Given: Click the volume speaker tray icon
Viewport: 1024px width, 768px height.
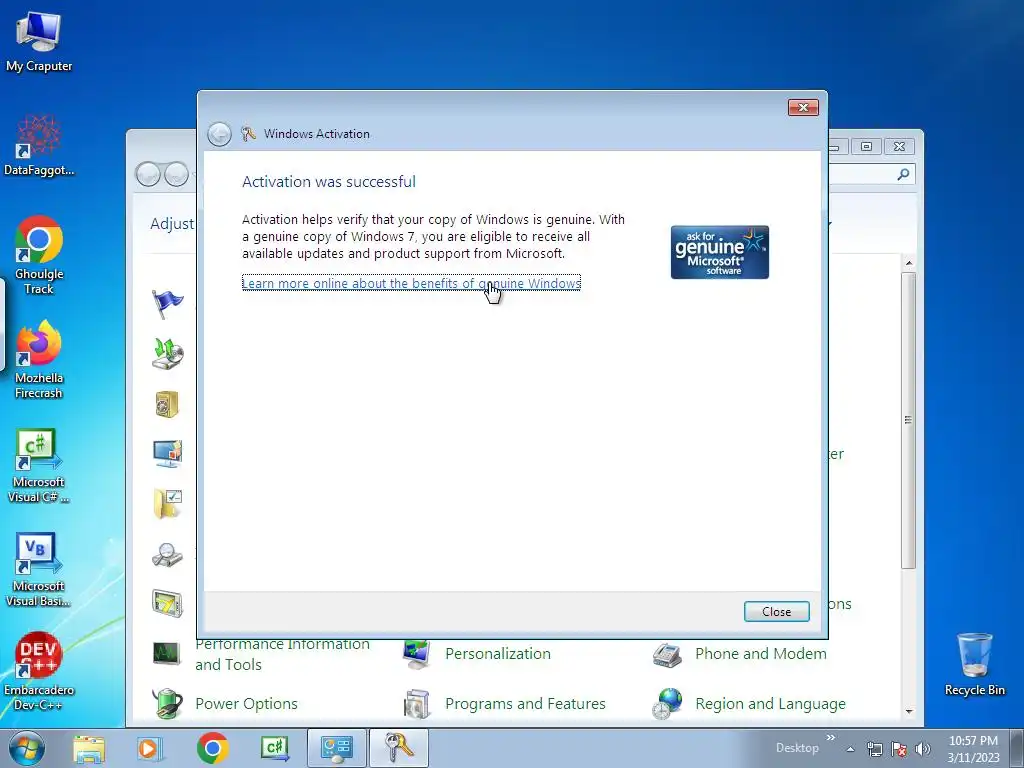Looking at the screenshot, I should coord(922,748).
